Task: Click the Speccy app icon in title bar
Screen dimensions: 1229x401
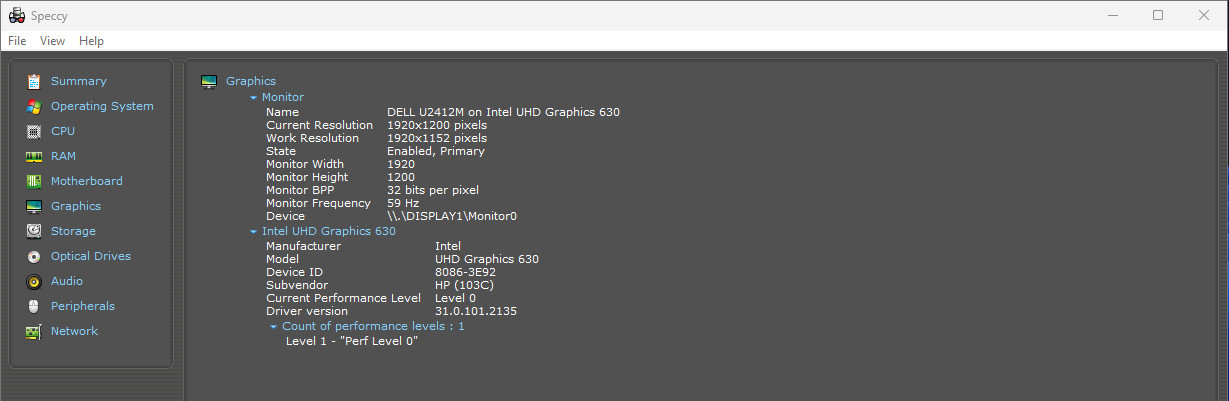Action: [x=16, y=15]
